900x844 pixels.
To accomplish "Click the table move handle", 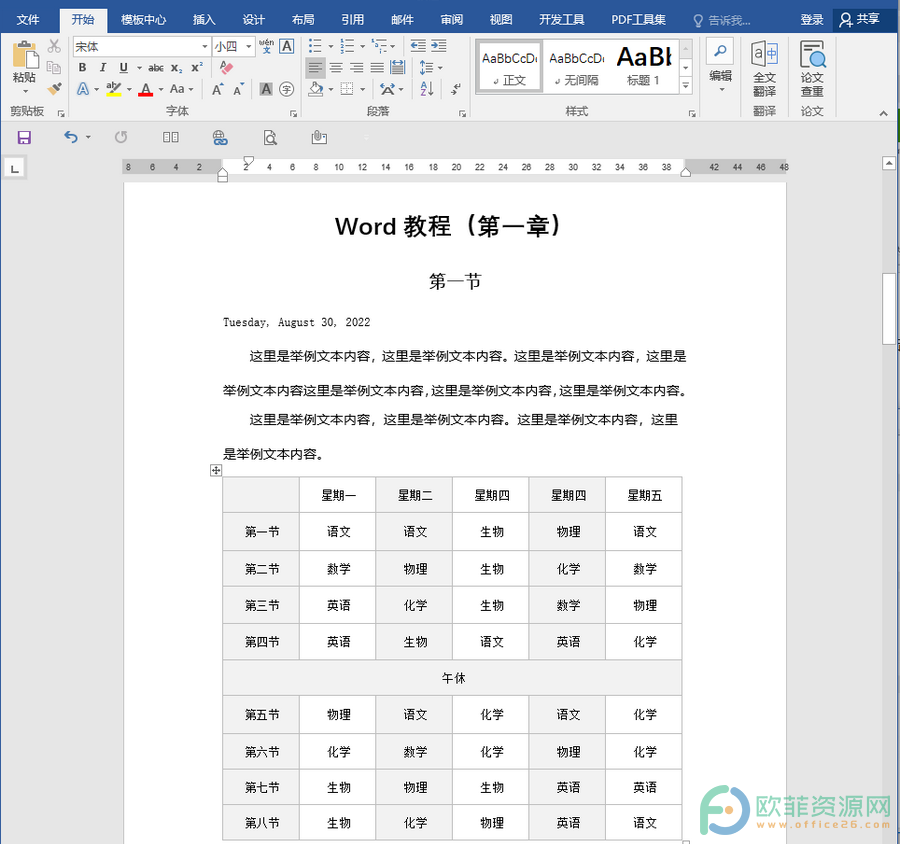I will (x=216, y=470).
